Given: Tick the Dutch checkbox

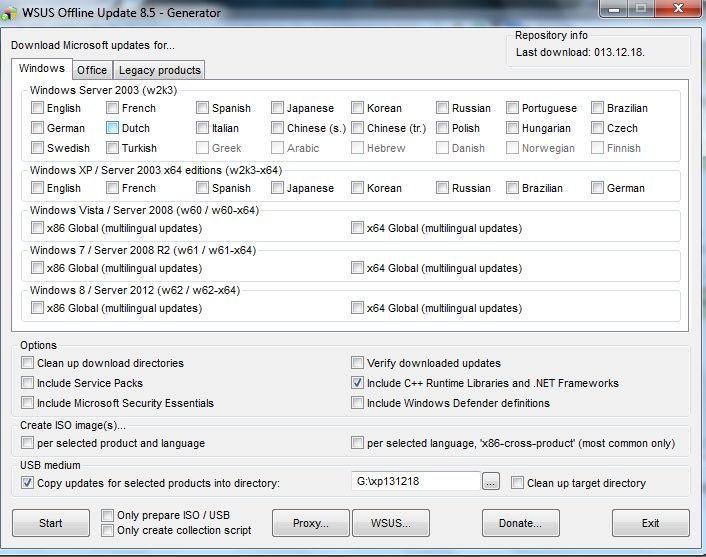Looking at the screenshot, I should click(113, 128).
